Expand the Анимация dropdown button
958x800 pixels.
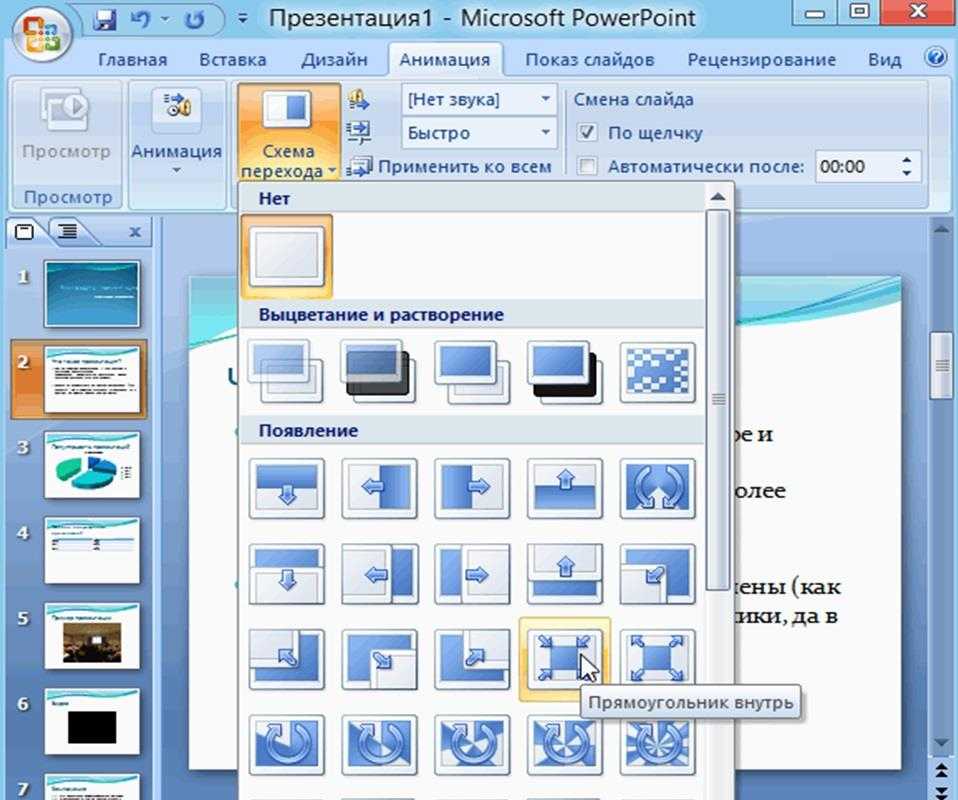tap(177, 131)
